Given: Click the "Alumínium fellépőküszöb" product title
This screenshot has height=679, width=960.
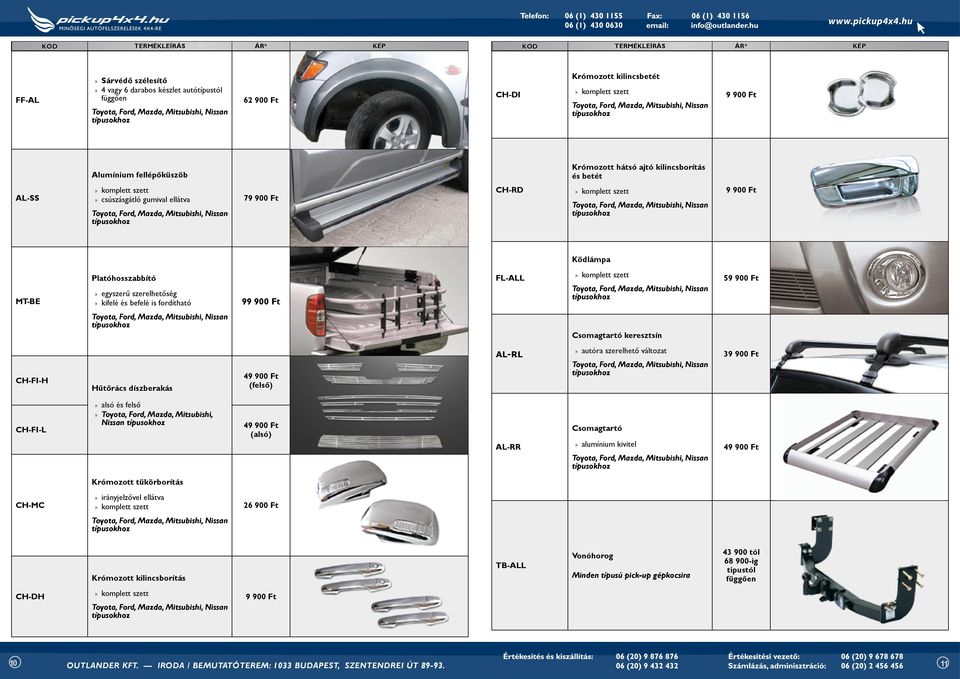Looking at the screenshot, I should (140, 174).
